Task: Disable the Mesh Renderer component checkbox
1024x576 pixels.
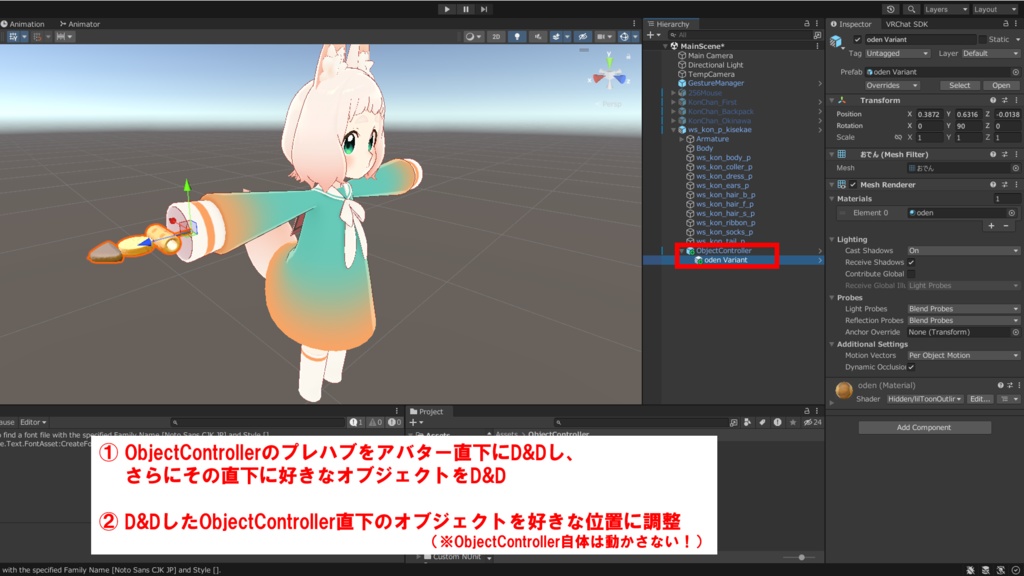Action: (853, 185)
